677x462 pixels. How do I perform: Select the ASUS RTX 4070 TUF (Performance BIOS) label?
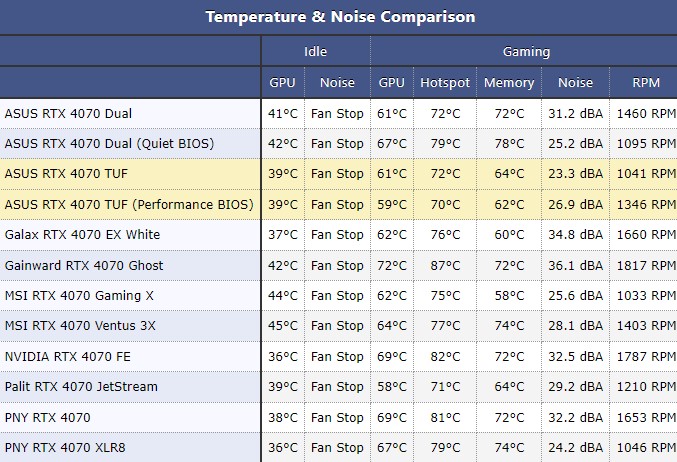click(129, 204)
